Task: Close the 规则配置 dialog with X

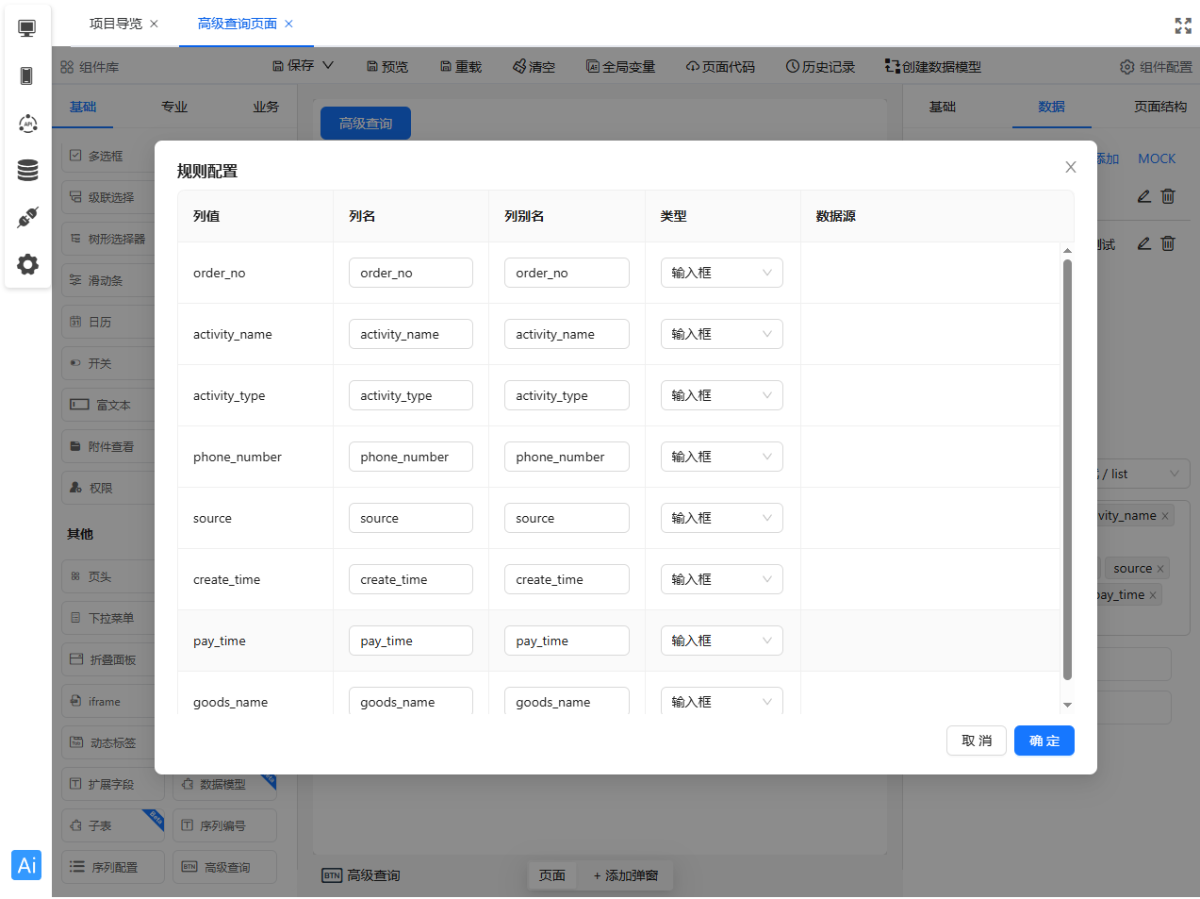Action: pyautogui.click(x=1070, y=167)
